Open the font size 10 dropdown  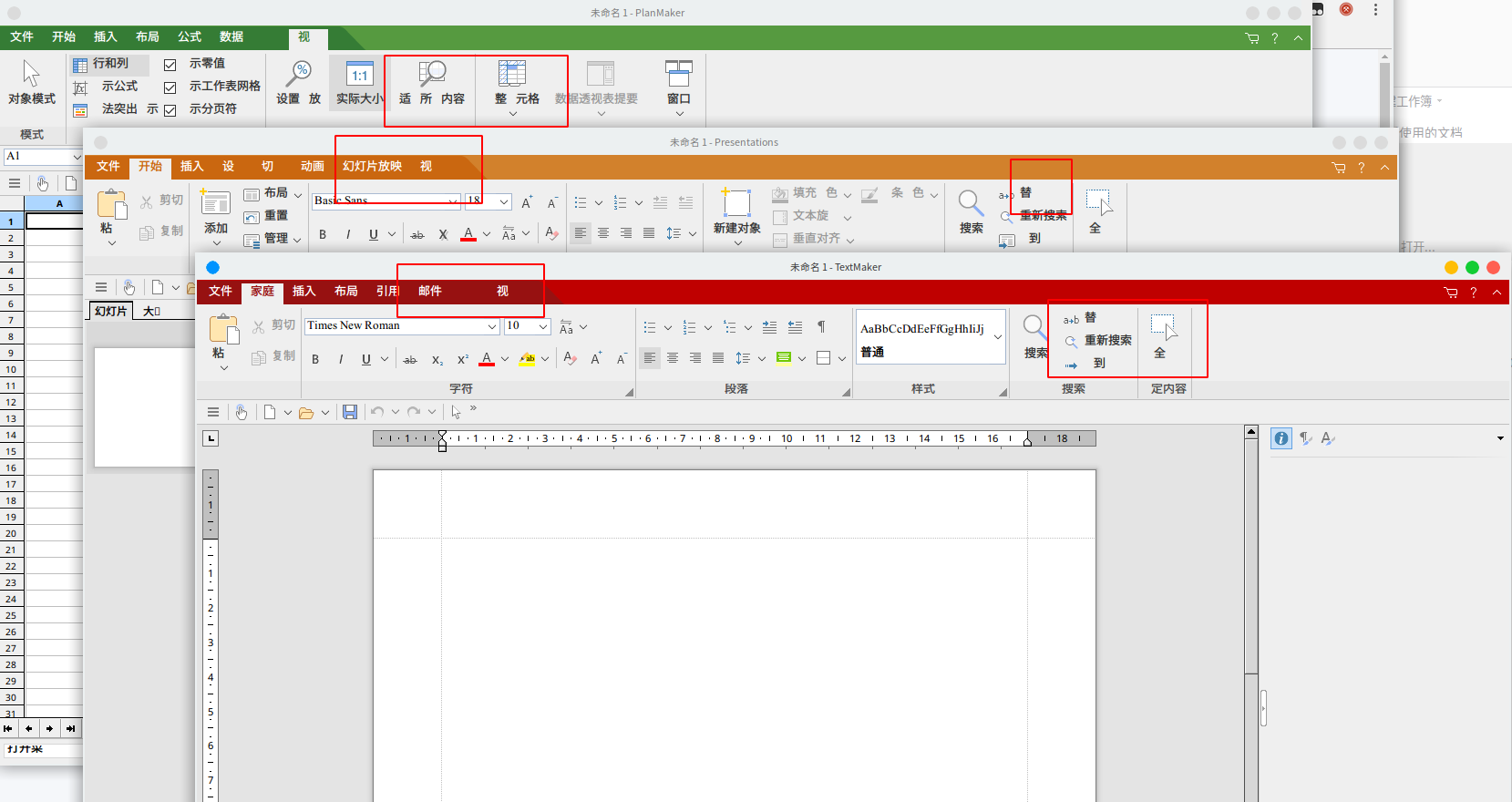pyautogui.click(x=543, y=326)
